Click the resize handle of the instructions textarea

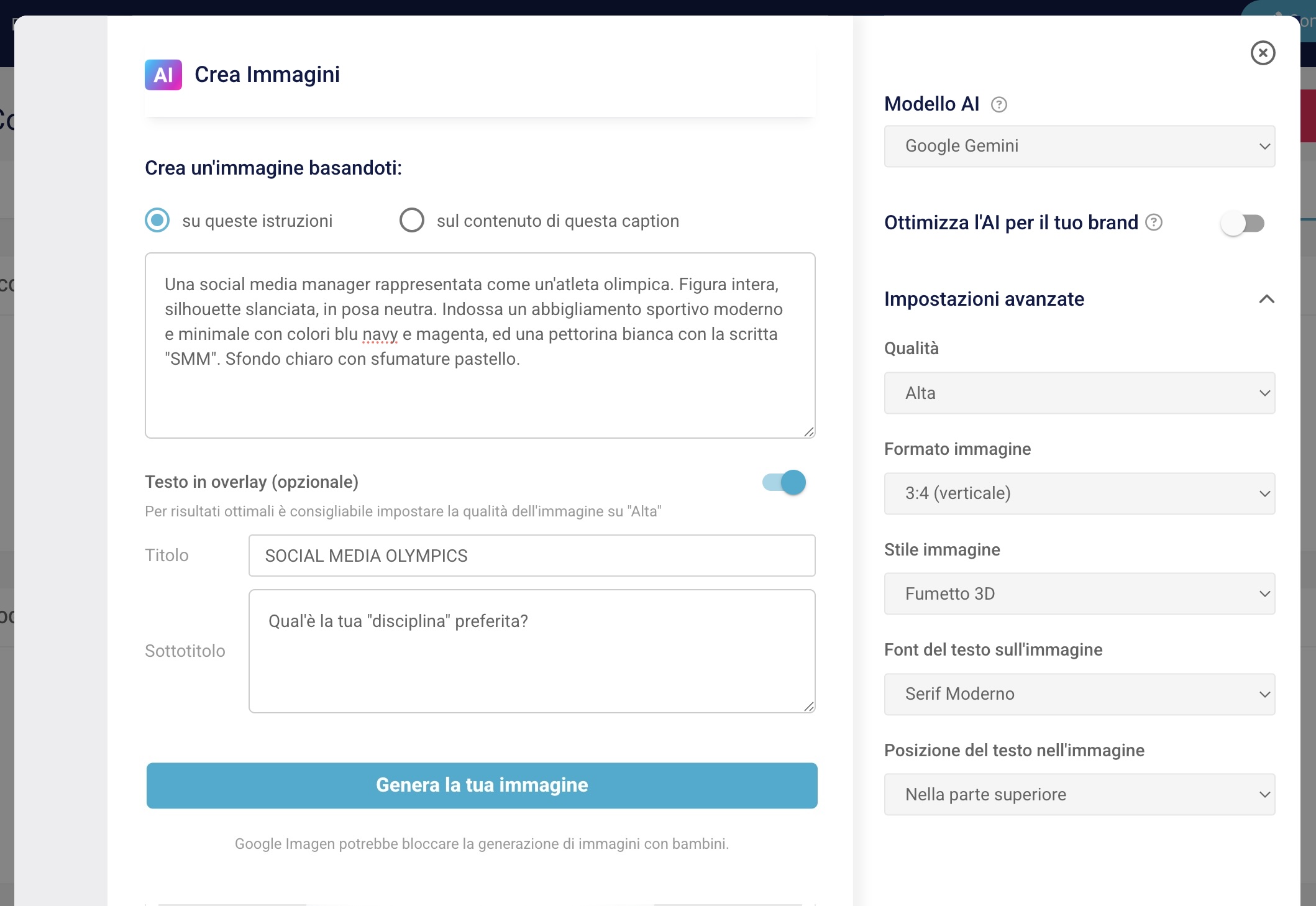point(808,432)
